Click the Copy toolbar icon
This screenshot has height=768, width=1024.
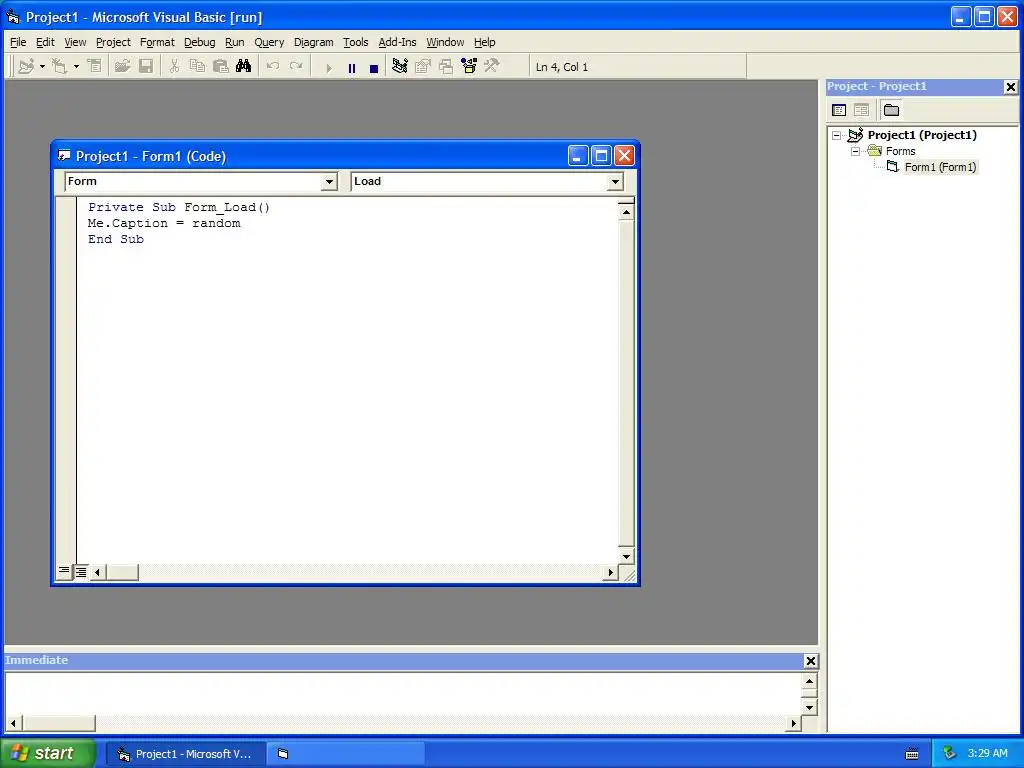[197, 67]
